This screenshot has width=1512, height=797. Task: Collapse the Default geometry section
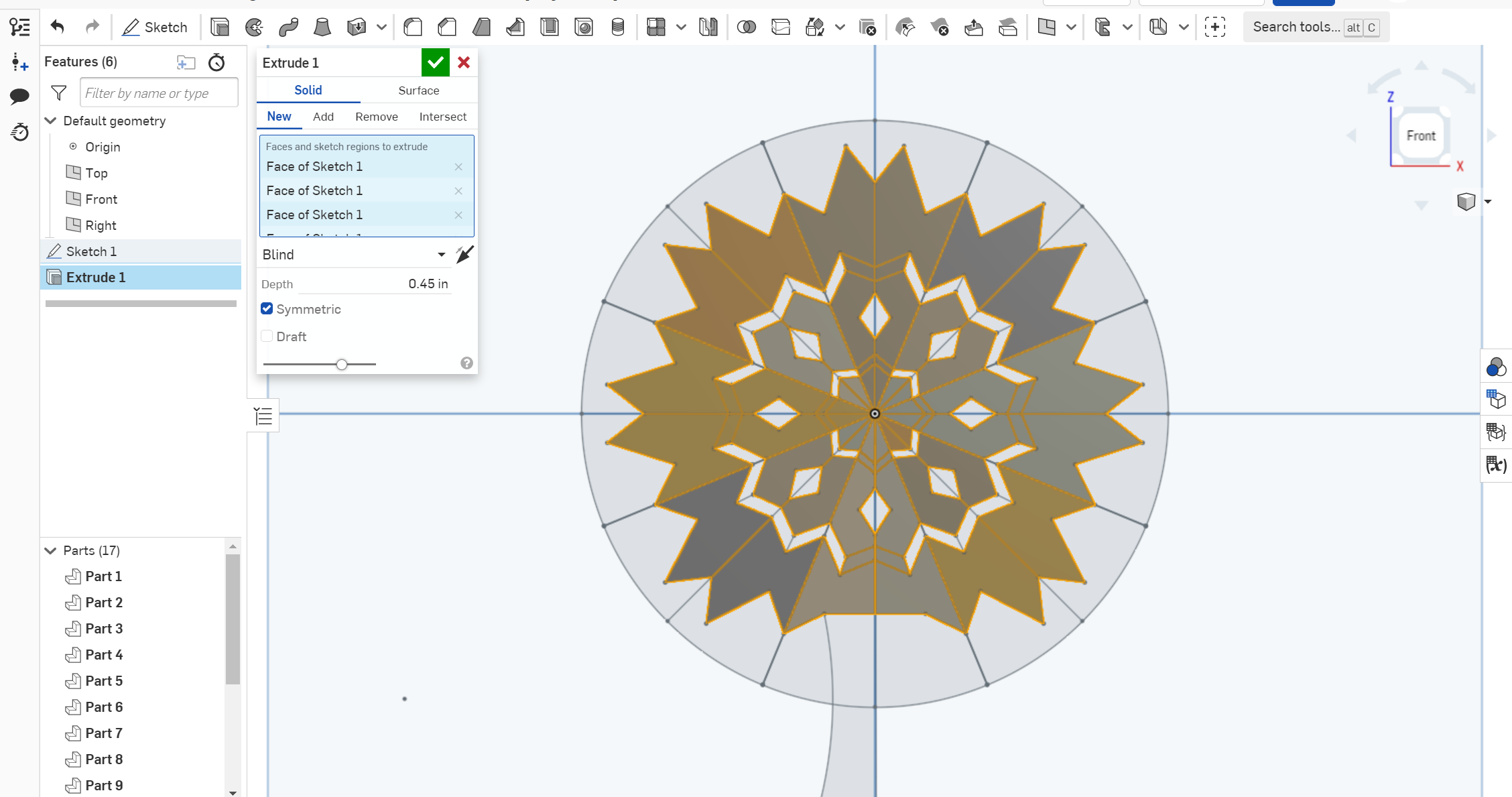51,121
